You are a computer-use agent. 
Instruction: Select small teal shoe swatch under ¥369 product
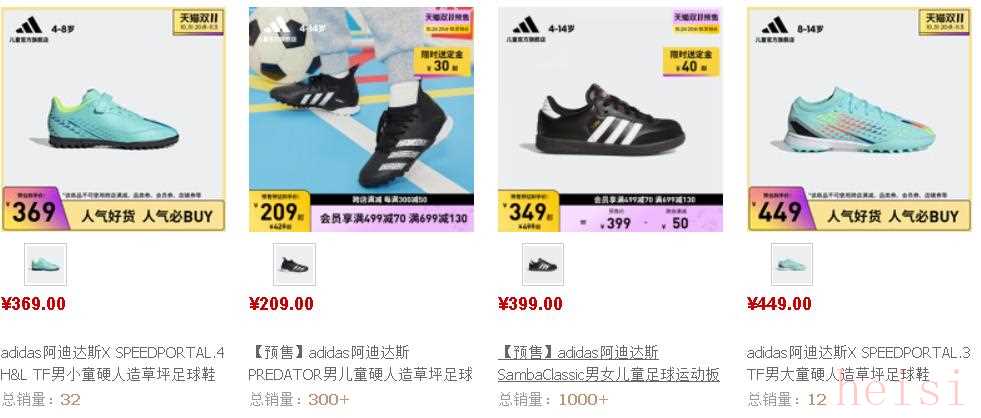(45, 264)
